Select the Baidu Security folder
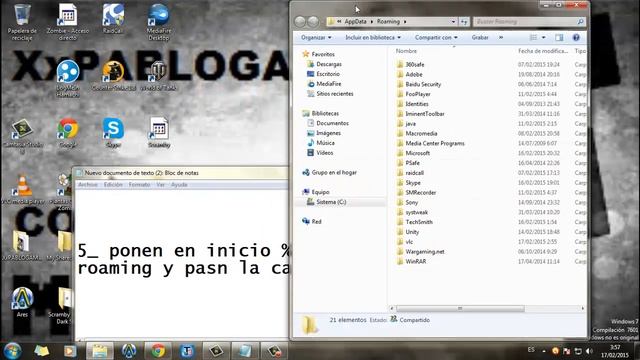This screenshot has height=360, width=640. pos(423,84)
